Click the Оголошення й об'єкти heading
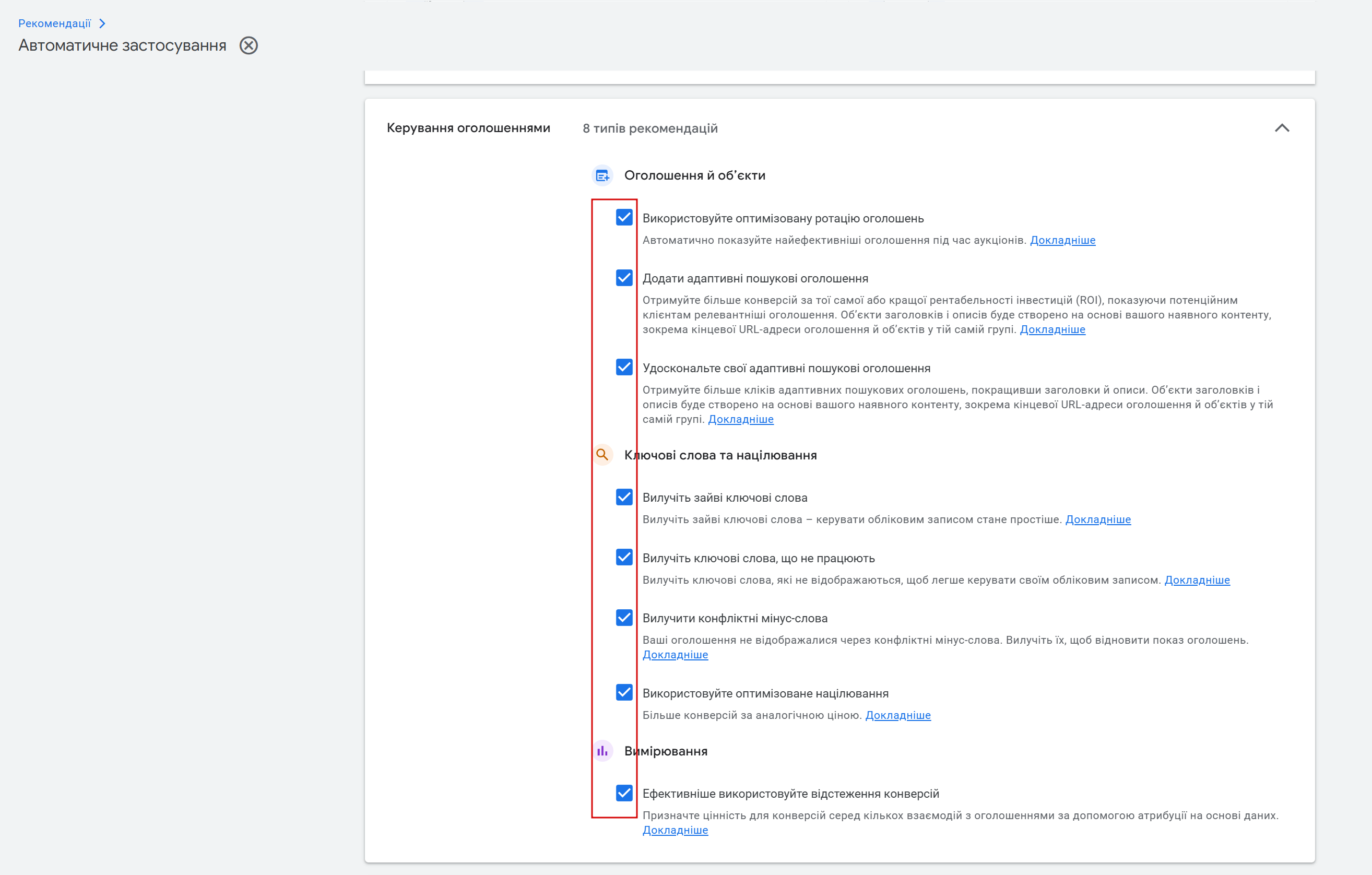Image resolution: width=1372 pixels, height=875 pixels. click(x=694, y=175)
